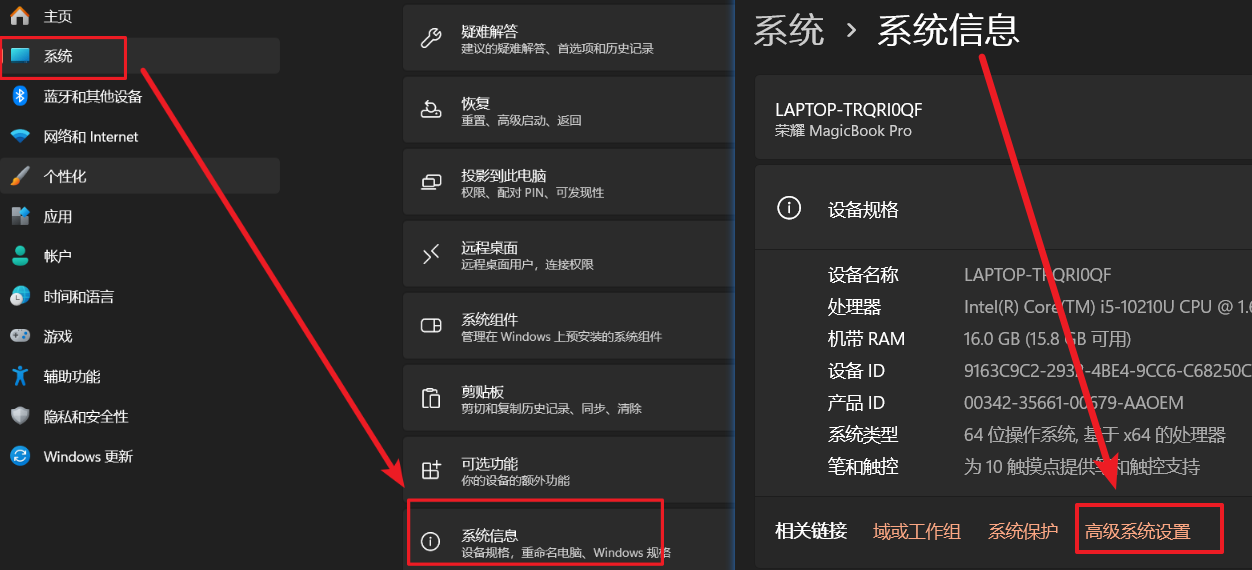Click the optional features icon beside 可选功能
This screenshot has height=570, width=1252.
pos(431,470)
